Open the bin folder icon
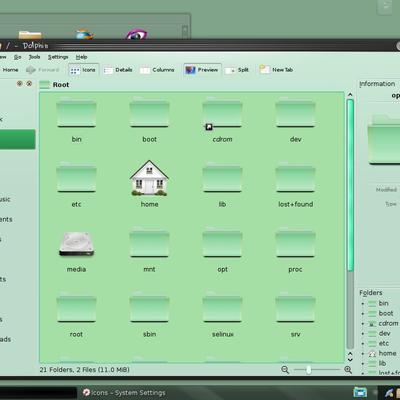Viewport: 400px width, 400px height. coord(76,113)
